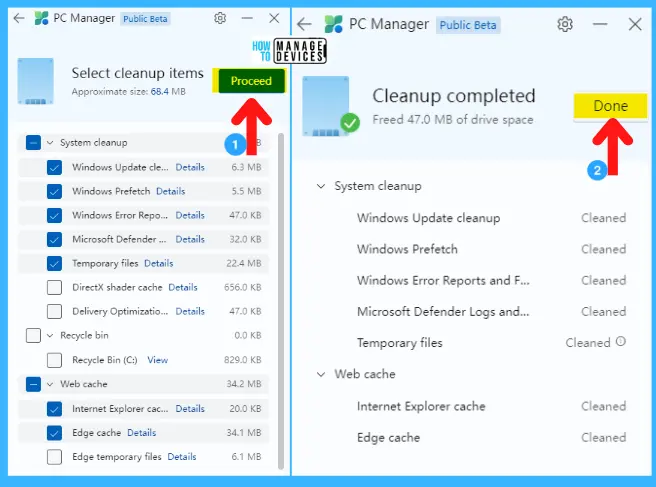Check Edge temporary files checkbox
This screenshot has width=656, height=487.
[54, 457]
